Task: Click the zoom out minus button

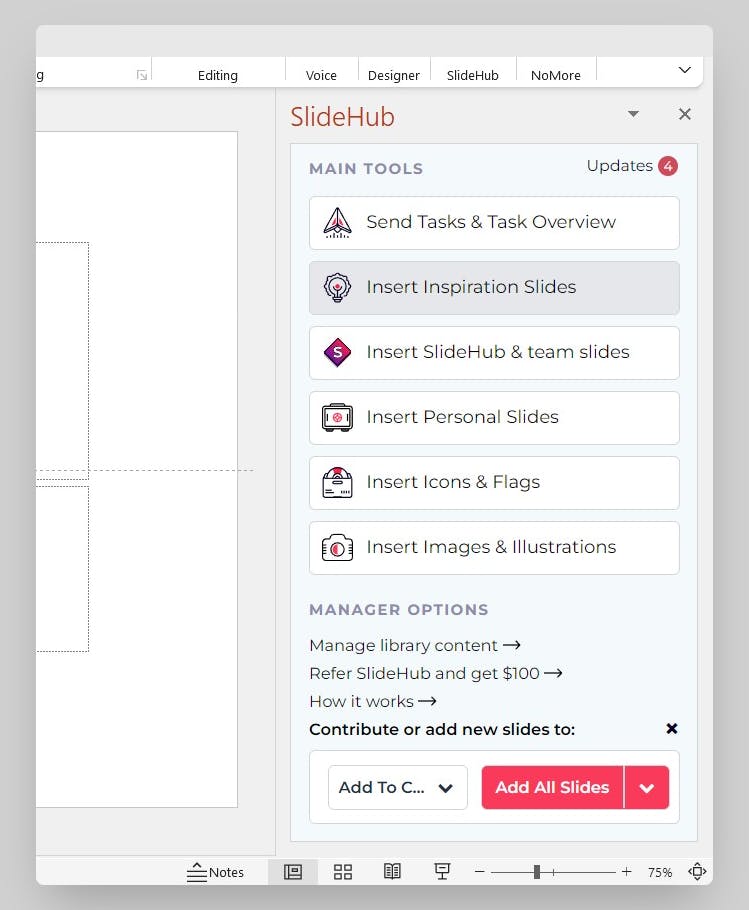Action: (479, 872)
